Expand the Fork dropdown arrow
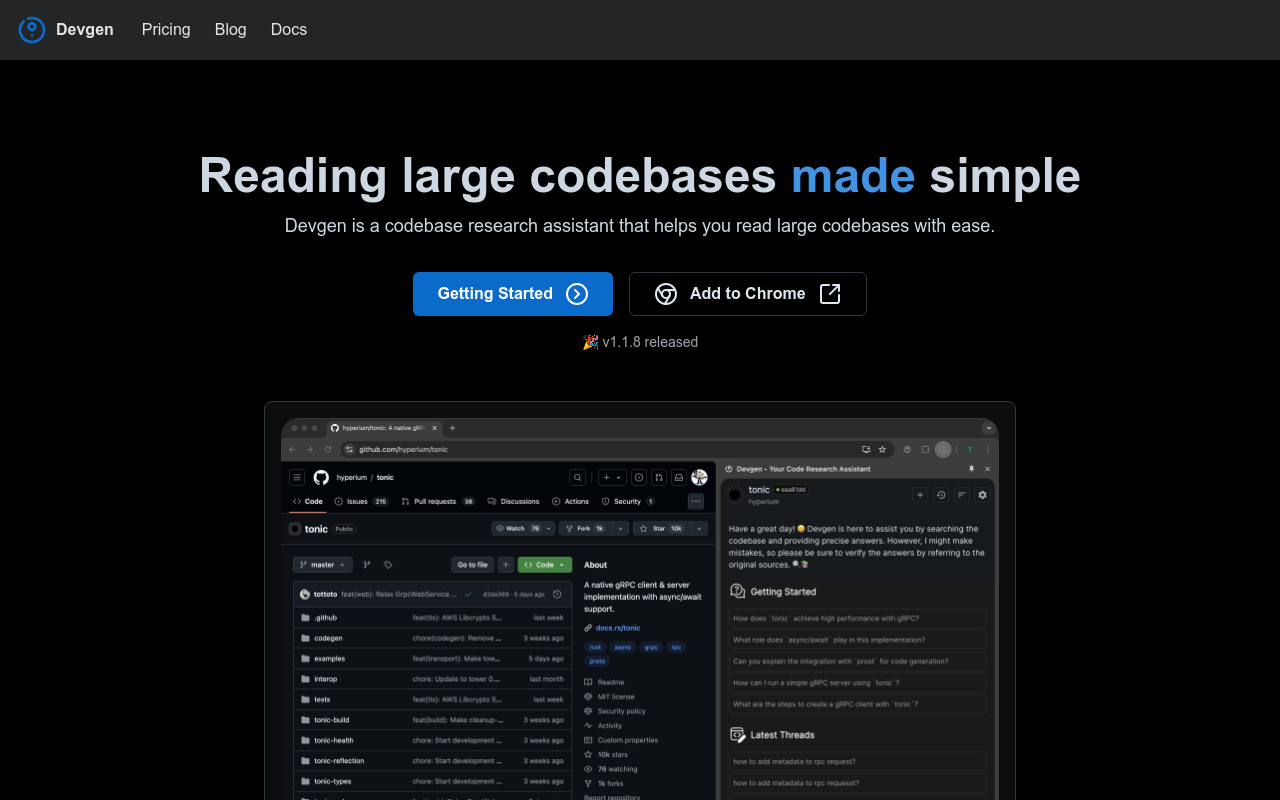Screen dimensions: 1280x800 [x=621, y=529]
